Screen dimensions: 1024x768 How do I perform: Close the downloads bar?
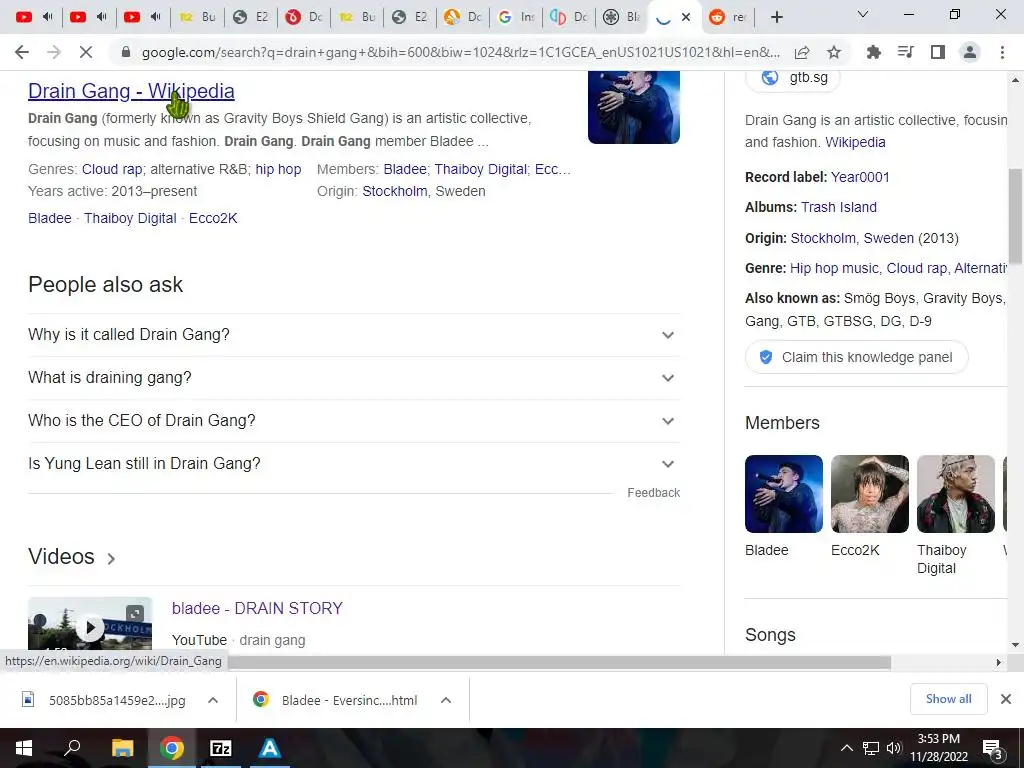1006,699
